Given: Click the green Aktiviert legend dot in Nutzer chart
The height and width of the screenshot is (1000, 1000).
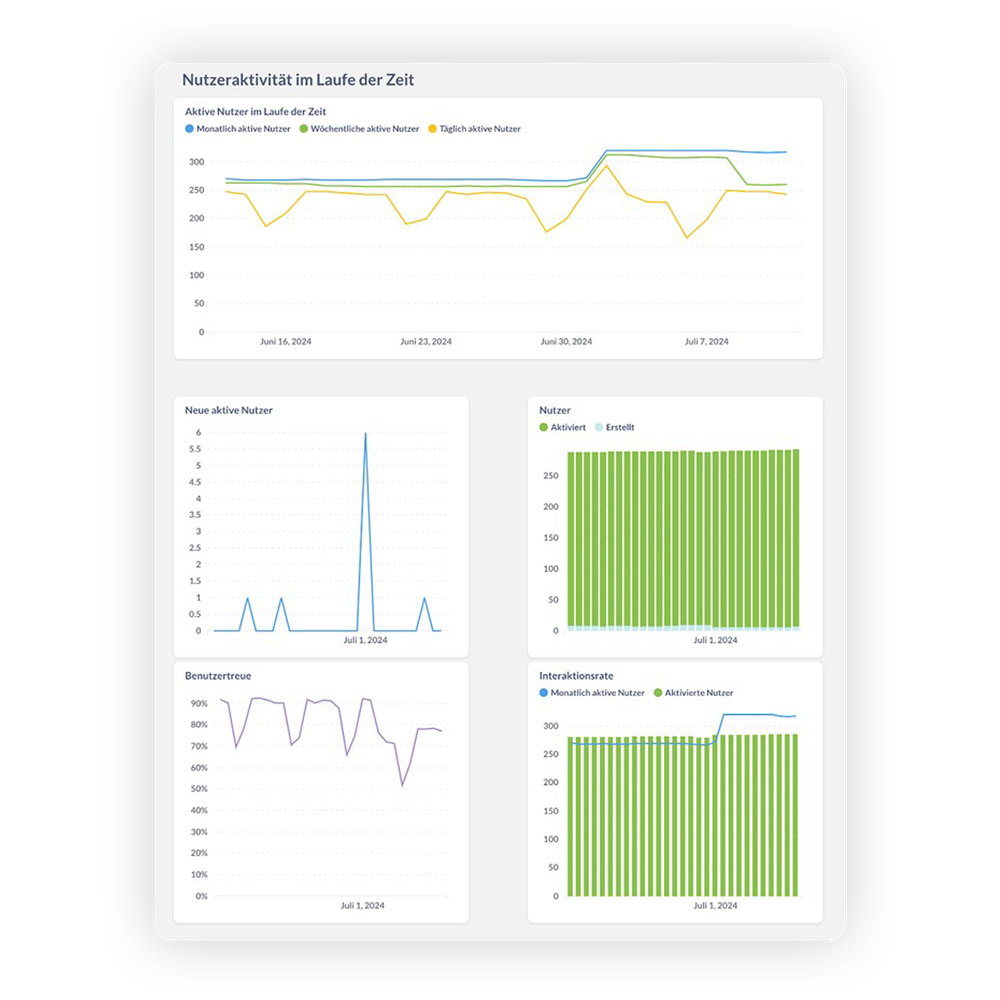Looking at the screenshot, I should 543,427.
